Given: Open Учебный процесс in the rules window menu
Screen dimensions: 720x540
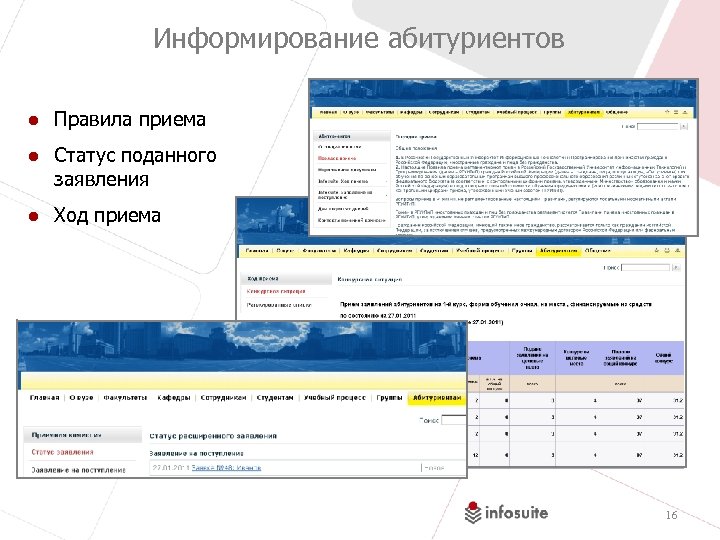Looking at the screenshot, I should pos(517,112).
